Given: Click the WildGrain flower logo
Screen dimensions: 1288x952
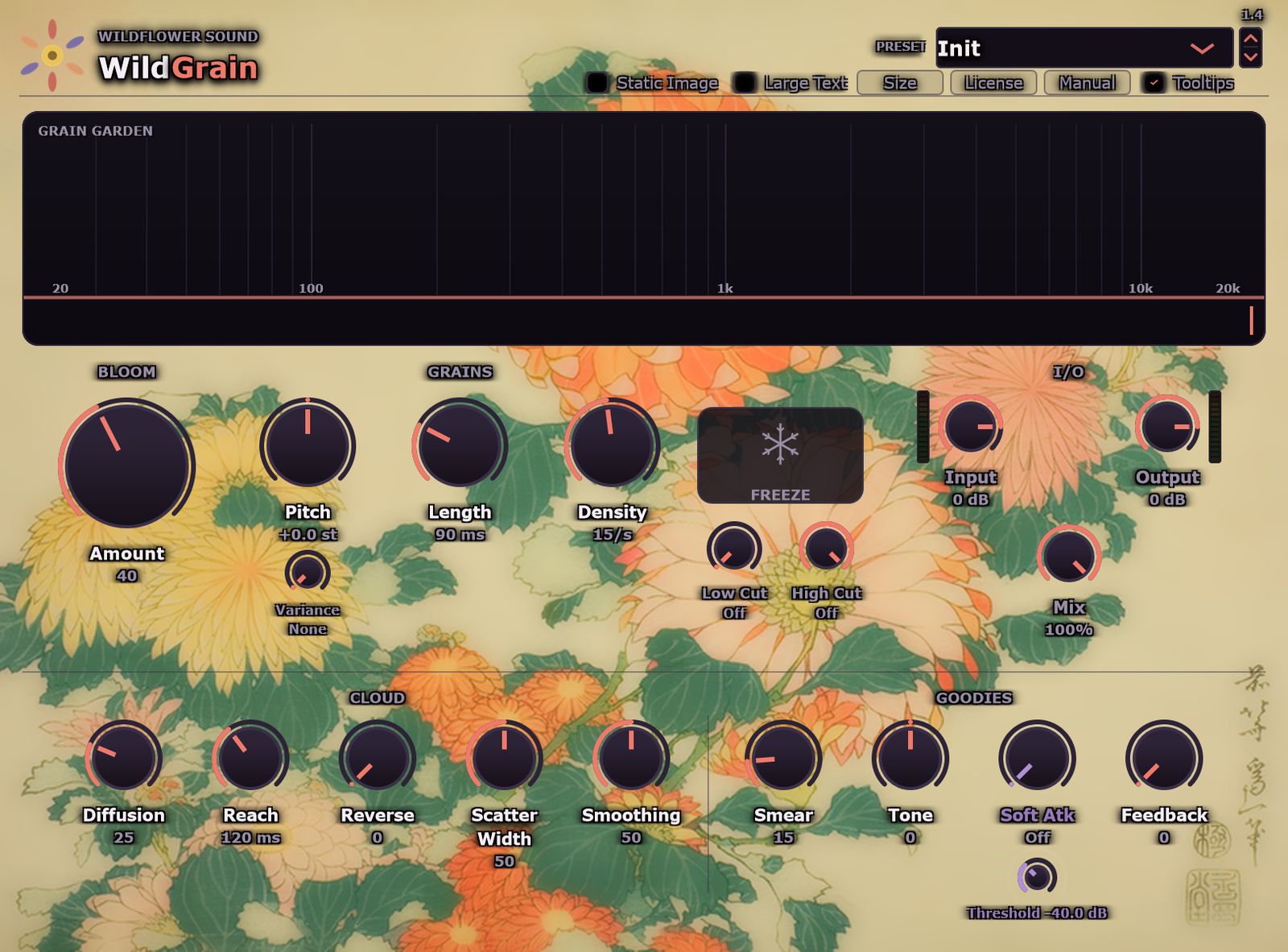Looking at the screenshot, I should coord(52,56).
